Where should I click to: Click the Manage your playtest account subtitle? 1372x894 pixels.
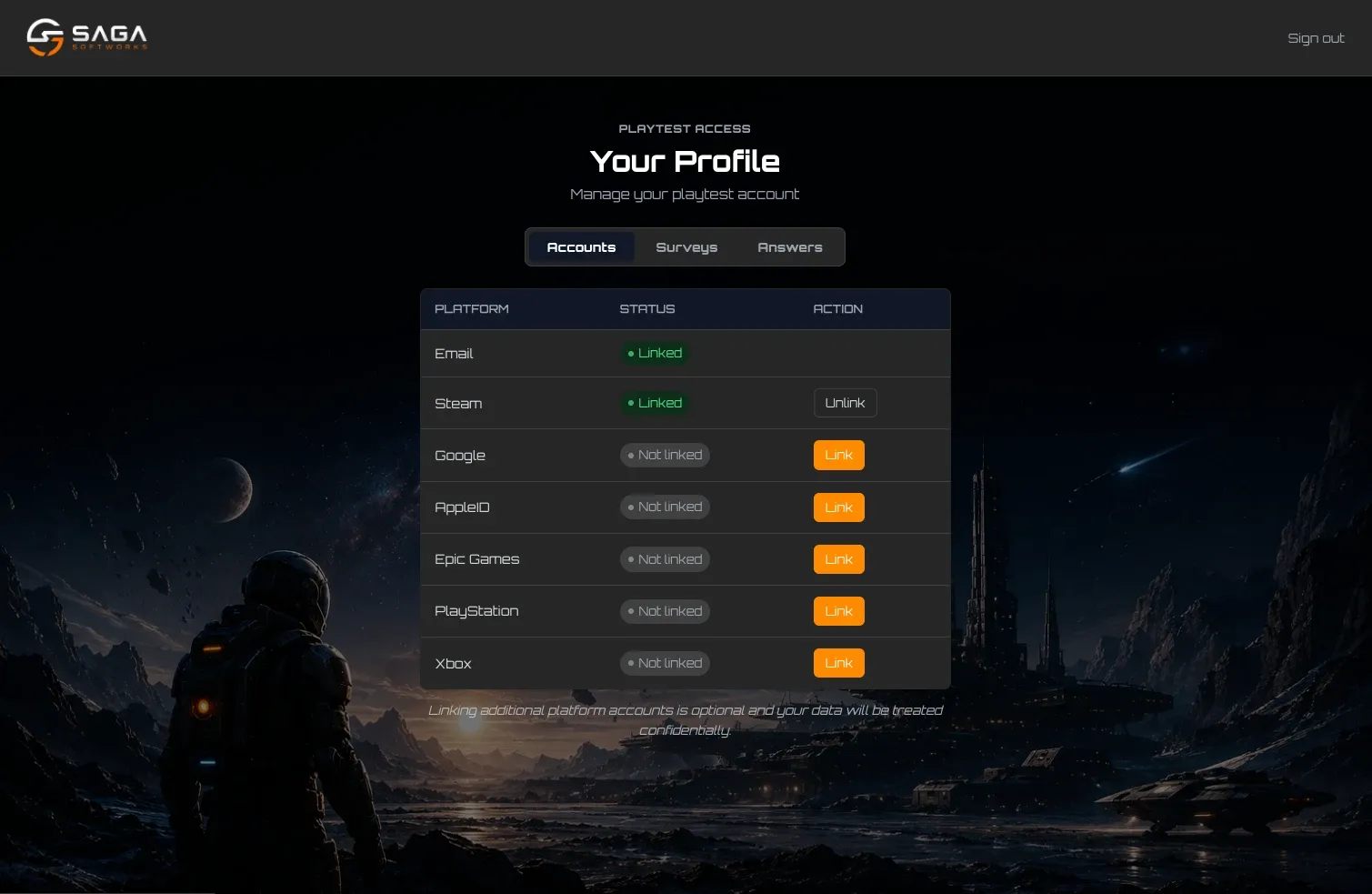(x=685, y=194)
